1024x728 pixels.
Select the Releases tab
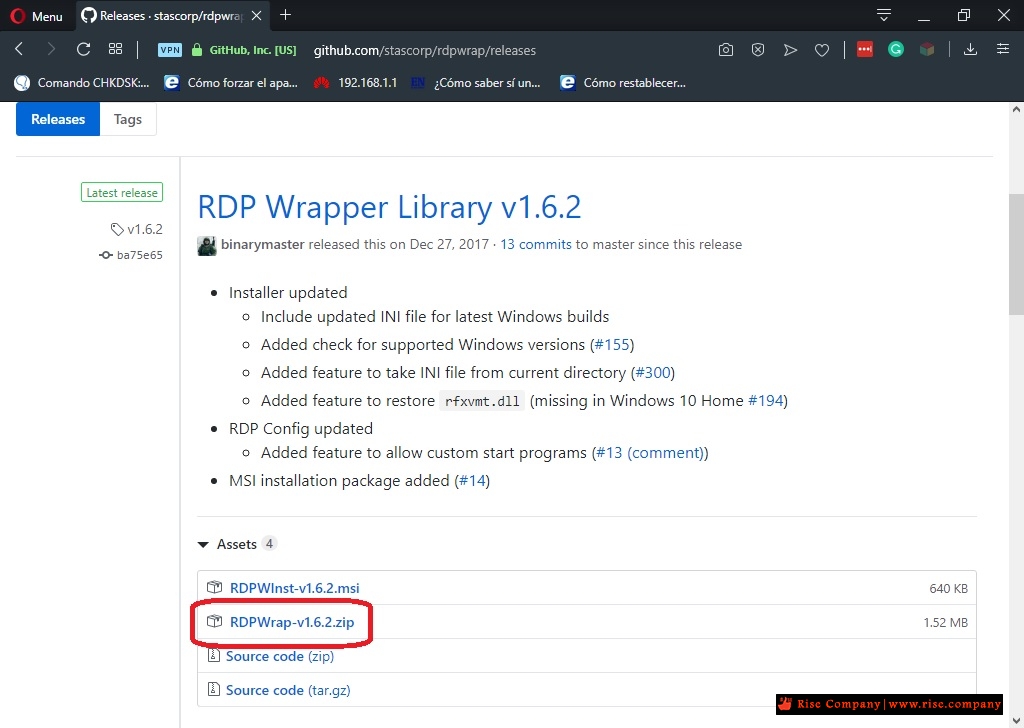tap(58, 119)
